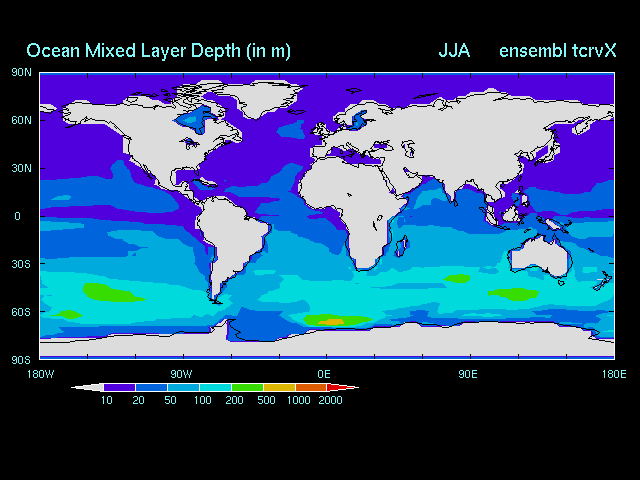The width and height of the screenshot is (640, 480).
Task: Click the 'ensembl tcrvX' label
Action: [x=558, y=50]
